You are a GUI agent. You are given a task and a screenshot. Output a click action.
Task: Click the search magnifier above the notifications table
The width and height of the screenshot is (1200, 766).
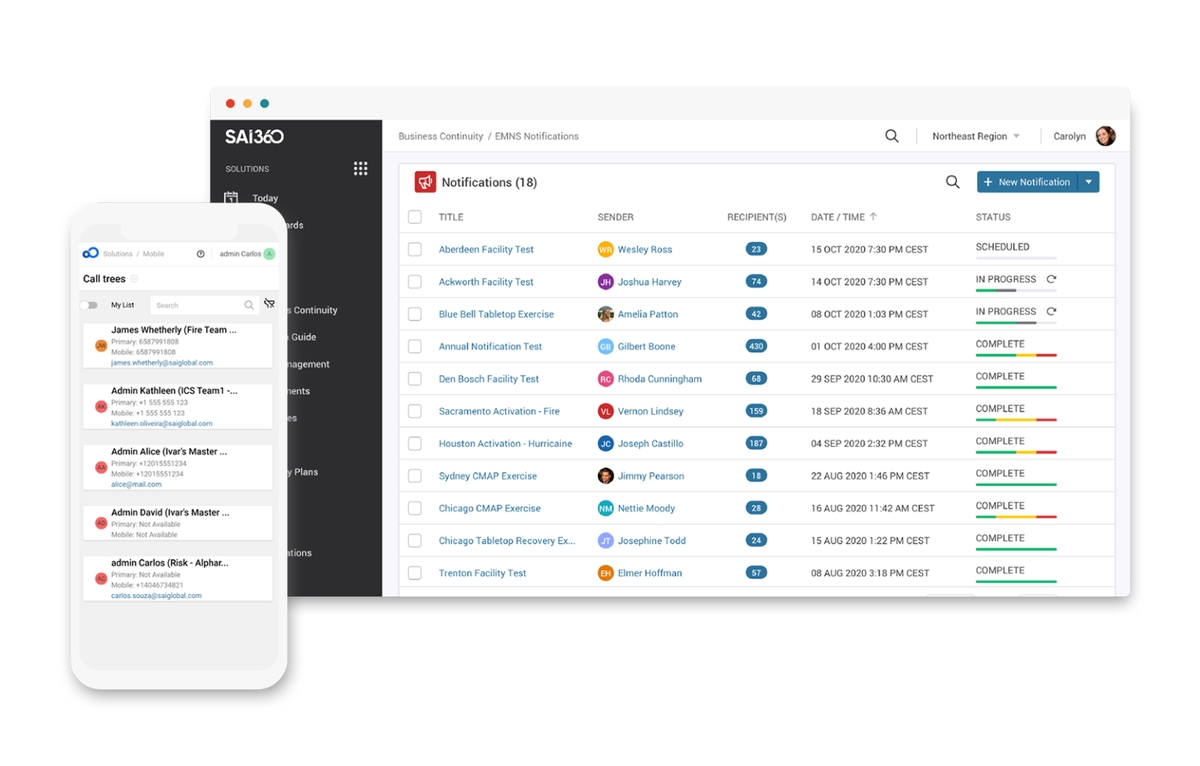click(x=952, y=182)
